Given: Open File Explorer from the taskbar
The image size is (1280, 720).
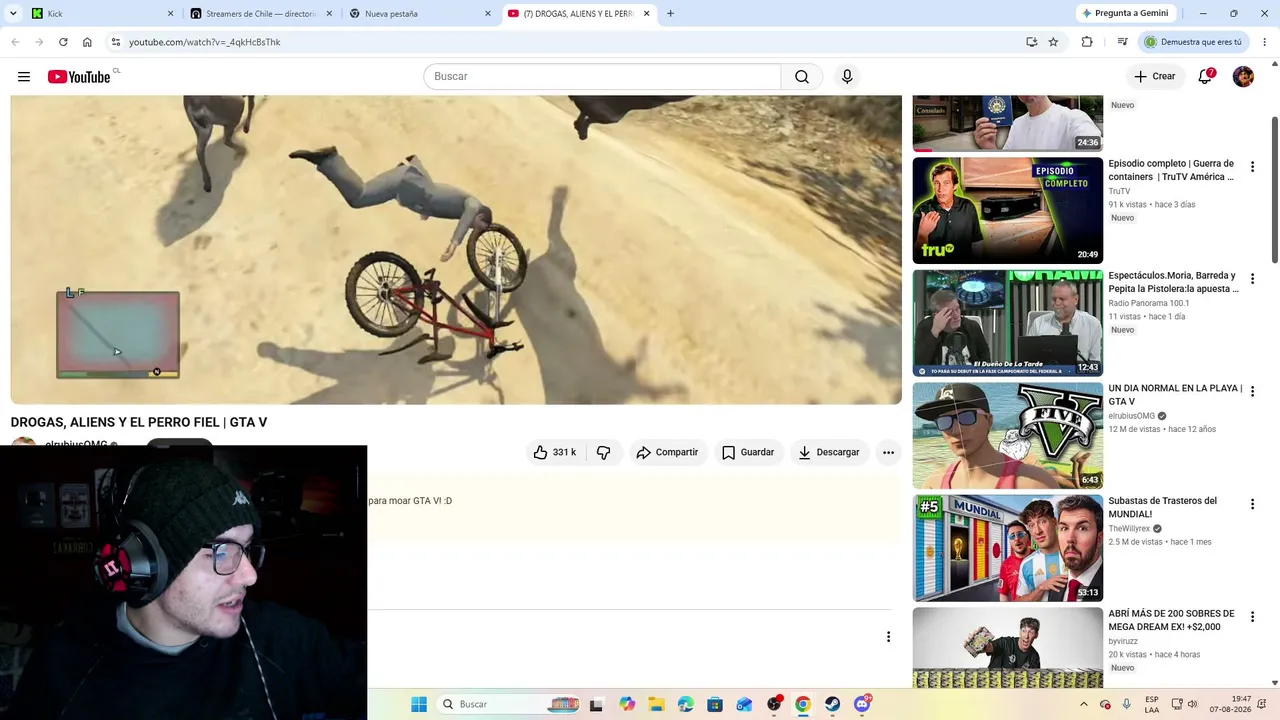Looking at the screenshot, I should click(656, 704).
